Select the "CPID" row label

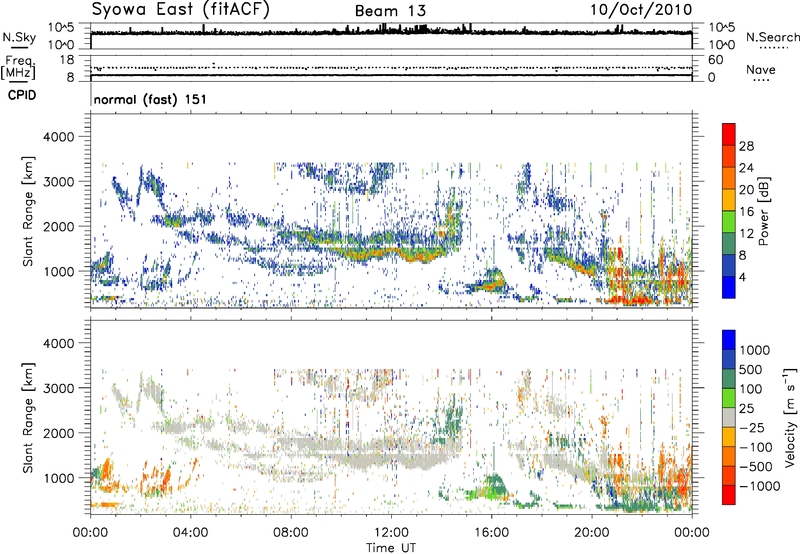pos(22,95)
